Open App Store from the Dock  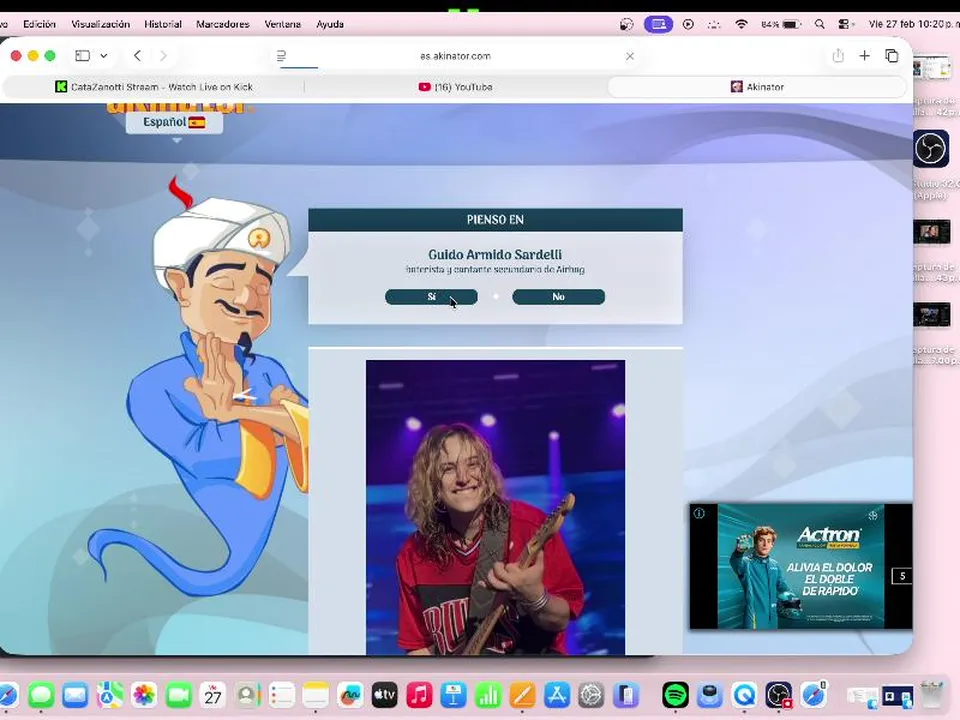point(557,696)
